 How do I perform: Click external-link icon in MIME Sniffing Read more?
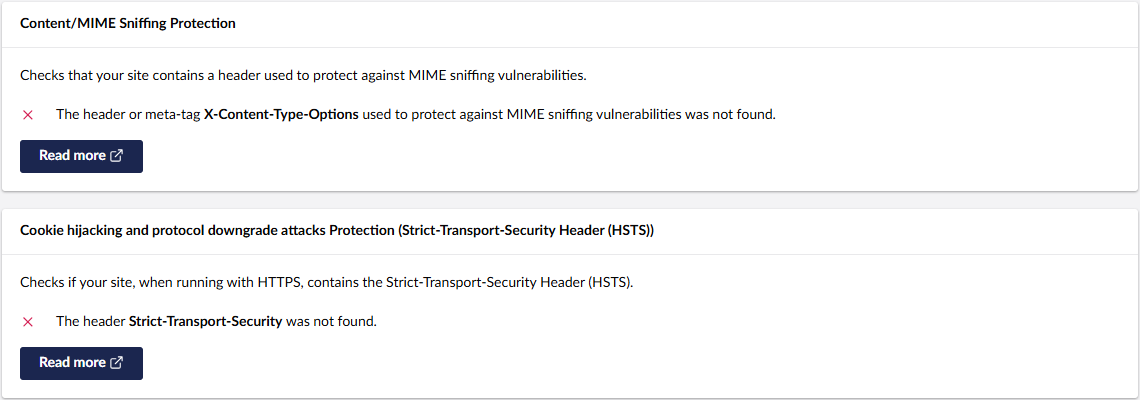116,156
